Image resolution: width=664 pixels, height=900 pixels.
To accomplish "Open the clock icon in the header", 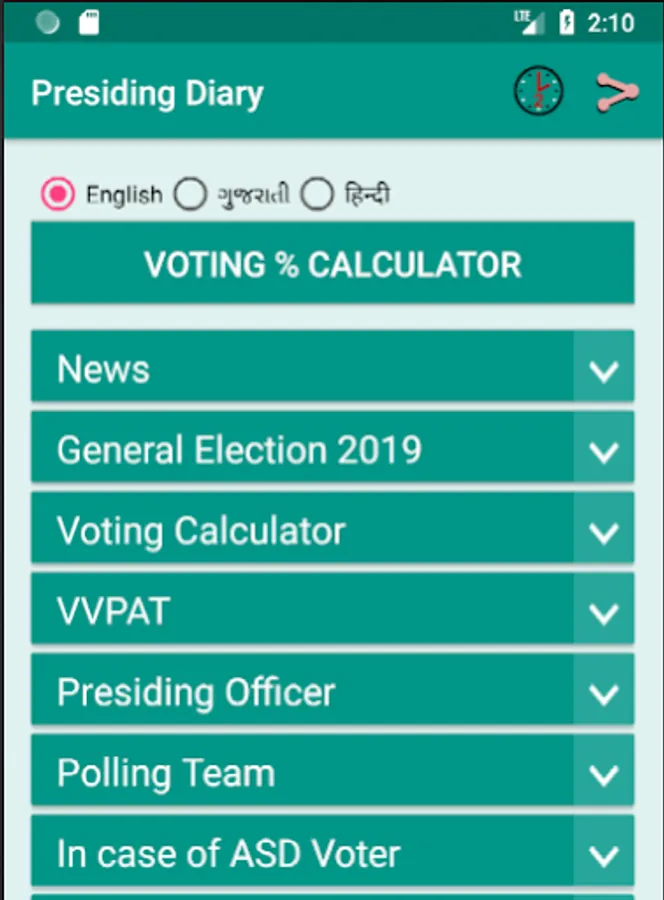I will click(x=538, y=90).
